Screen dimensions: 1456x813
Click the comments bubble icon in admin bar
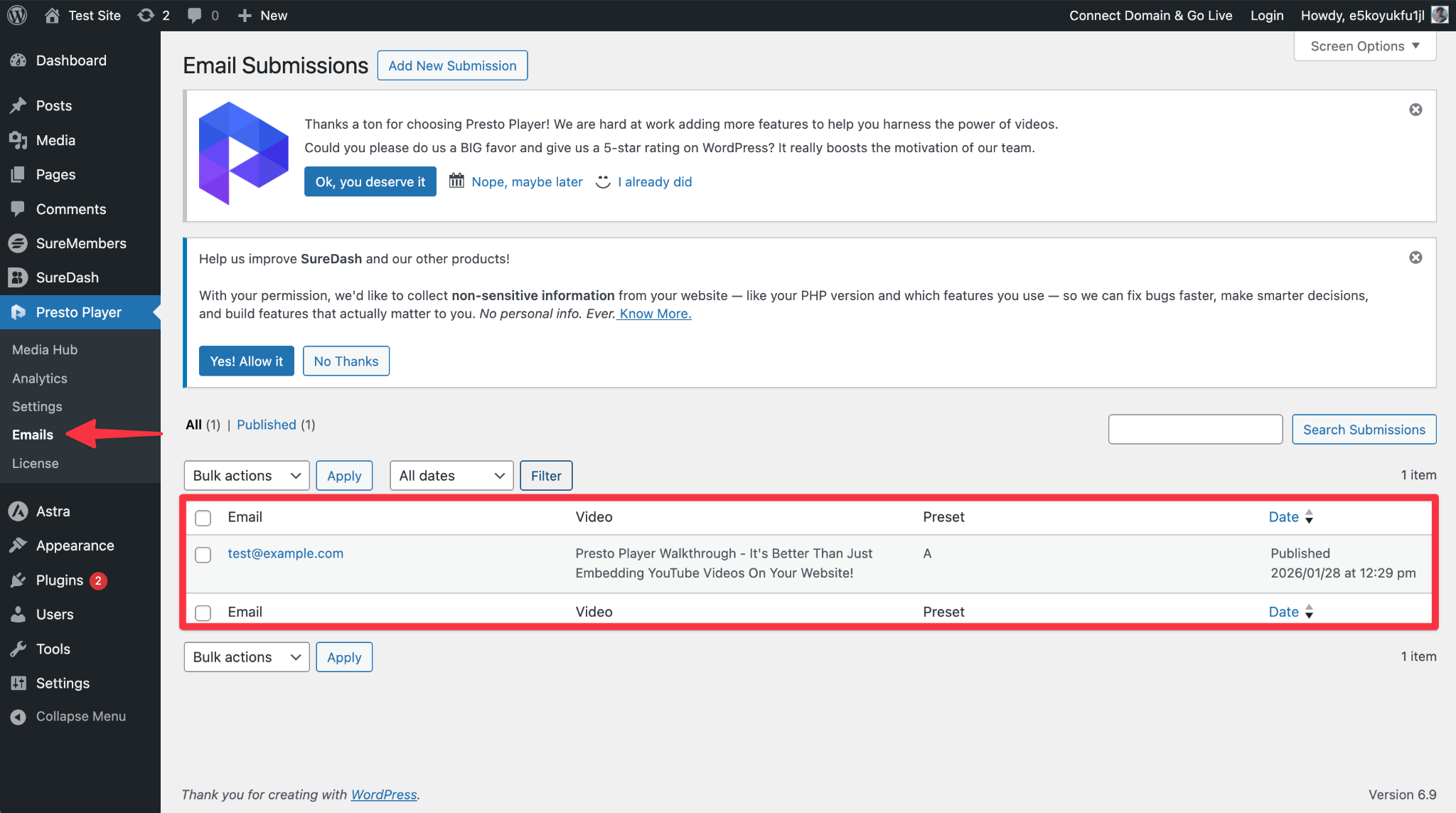click(194, 15)
